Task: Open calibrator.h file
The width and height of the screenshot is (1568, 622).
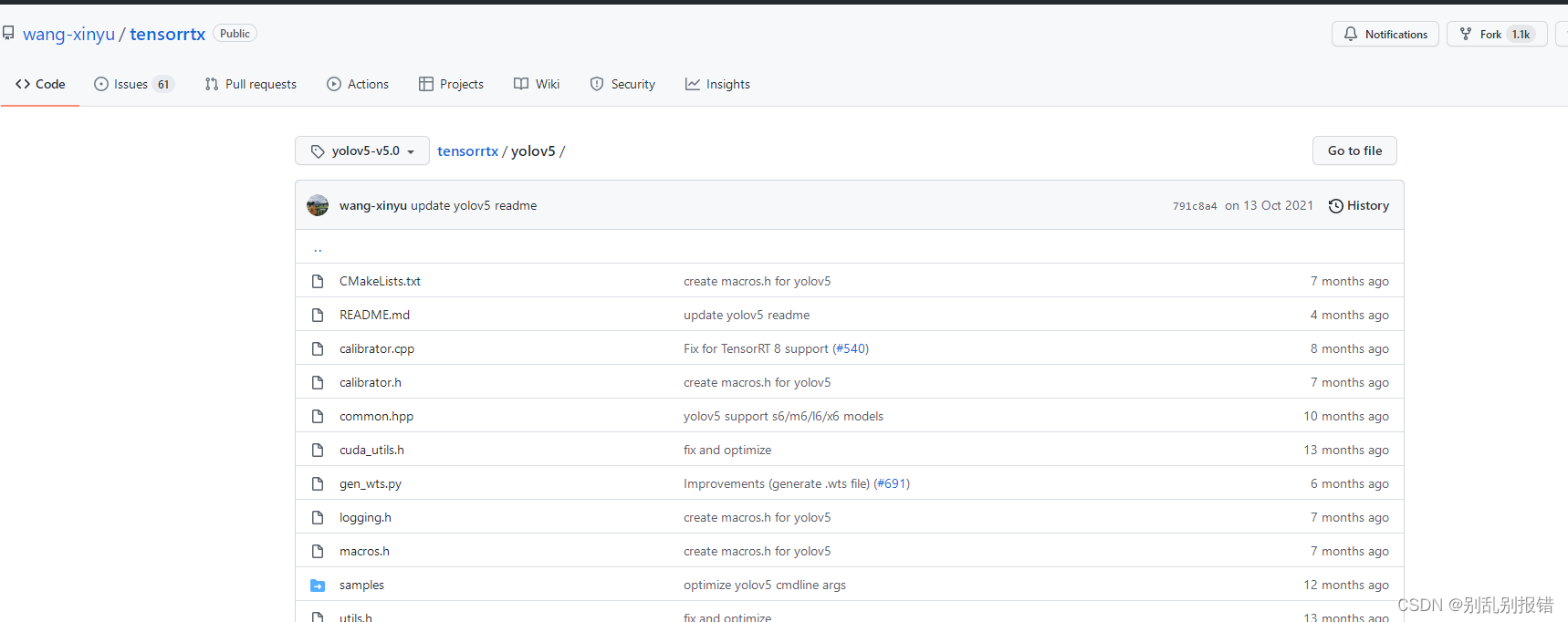Action: [371, 382]
